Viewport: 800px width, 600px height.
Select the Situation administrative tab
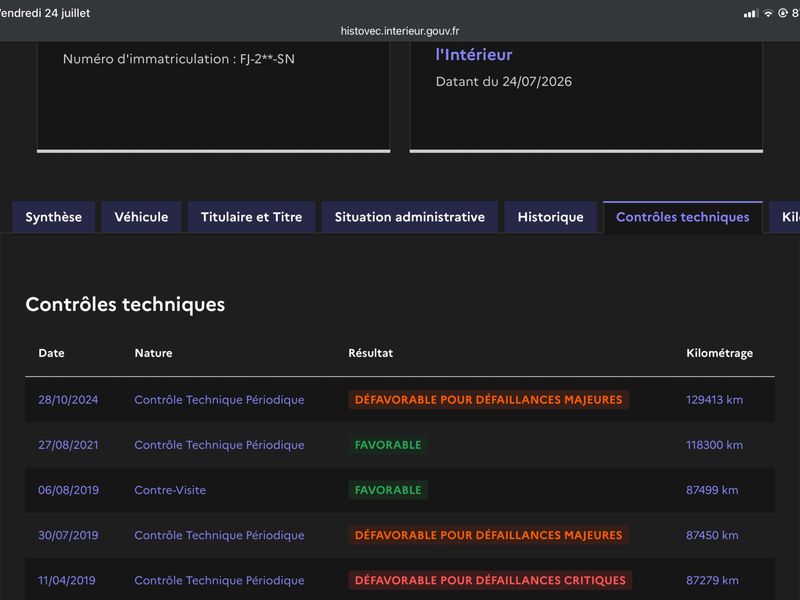point(410,217)
